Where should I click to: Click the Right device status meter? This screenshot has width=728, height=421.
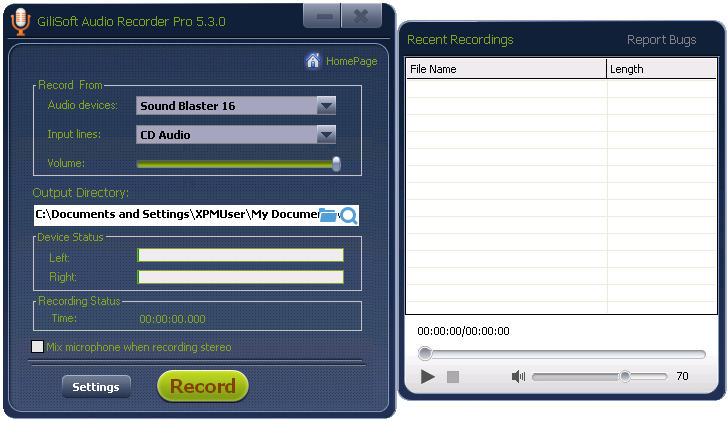tap(240, 277)
